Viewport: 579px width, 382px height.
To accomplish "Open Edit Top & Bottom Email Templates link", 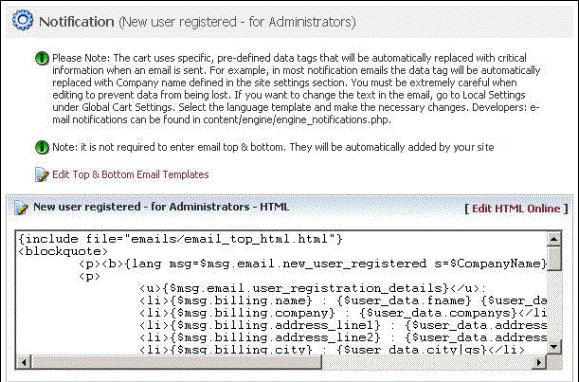I will [x=130, y=175].
